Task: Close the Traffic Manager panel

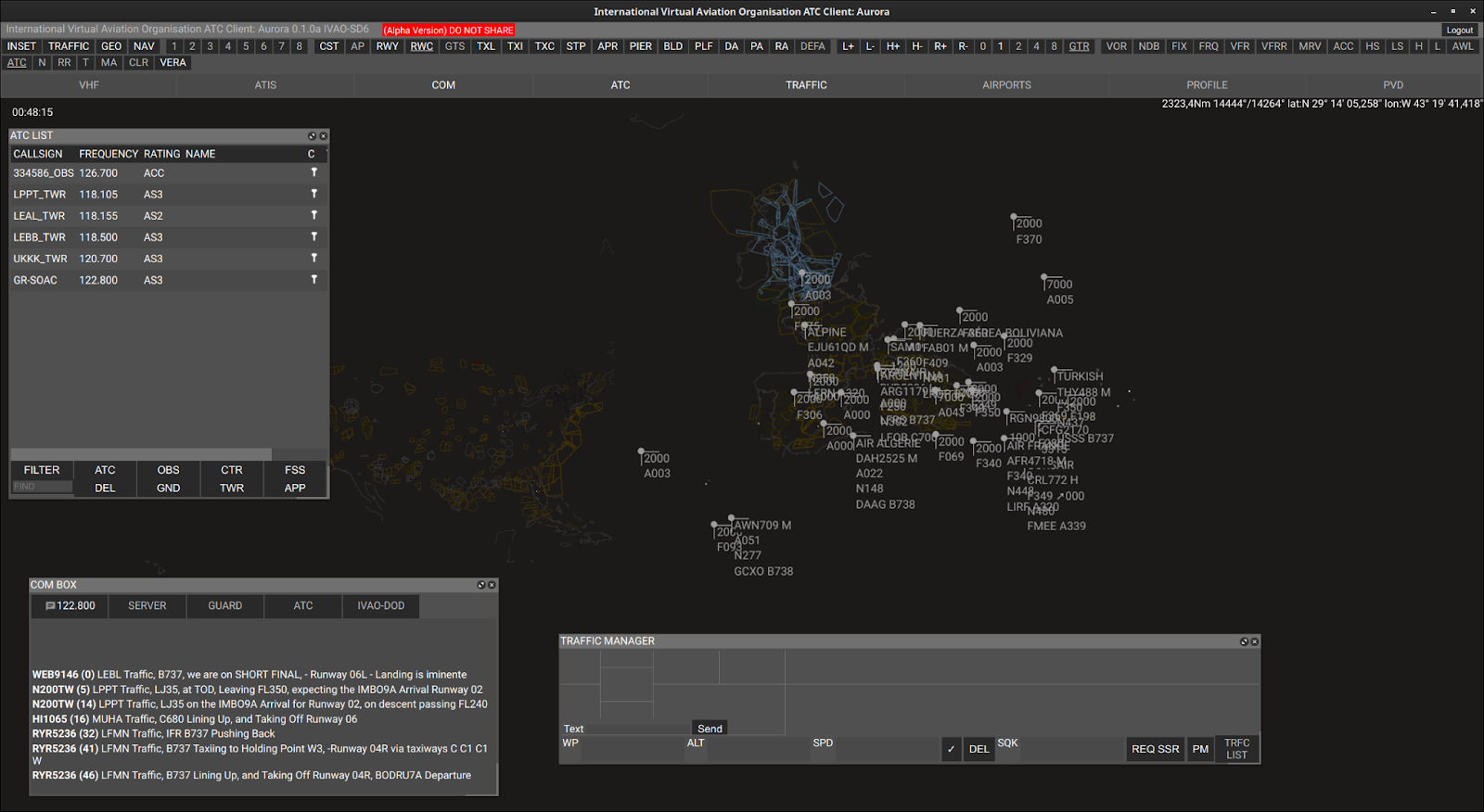Action: tap(1255, 641)
